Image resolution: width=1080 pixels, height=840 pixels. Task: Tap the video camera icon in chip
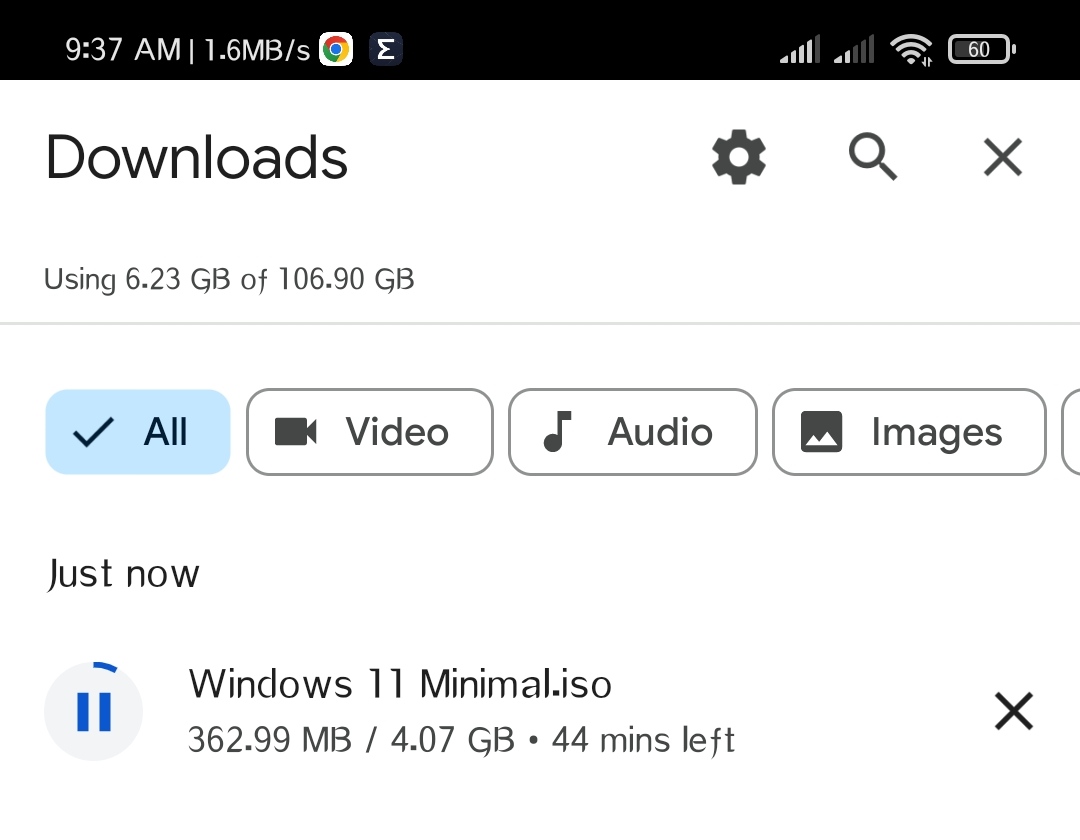point(295,432)
